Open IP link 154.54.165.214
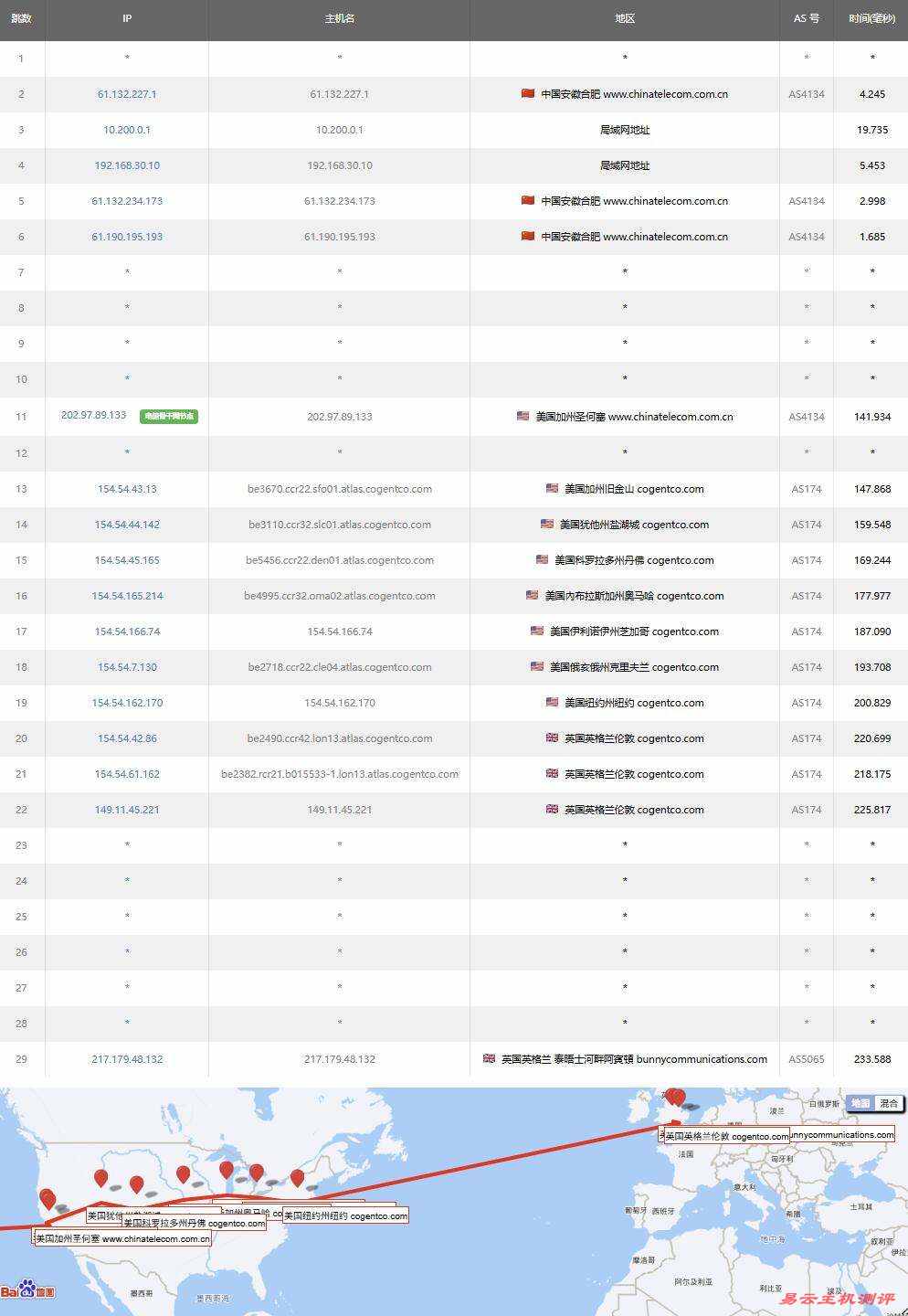This screenshot has width=908, height=1316. (x=127, y=596)
